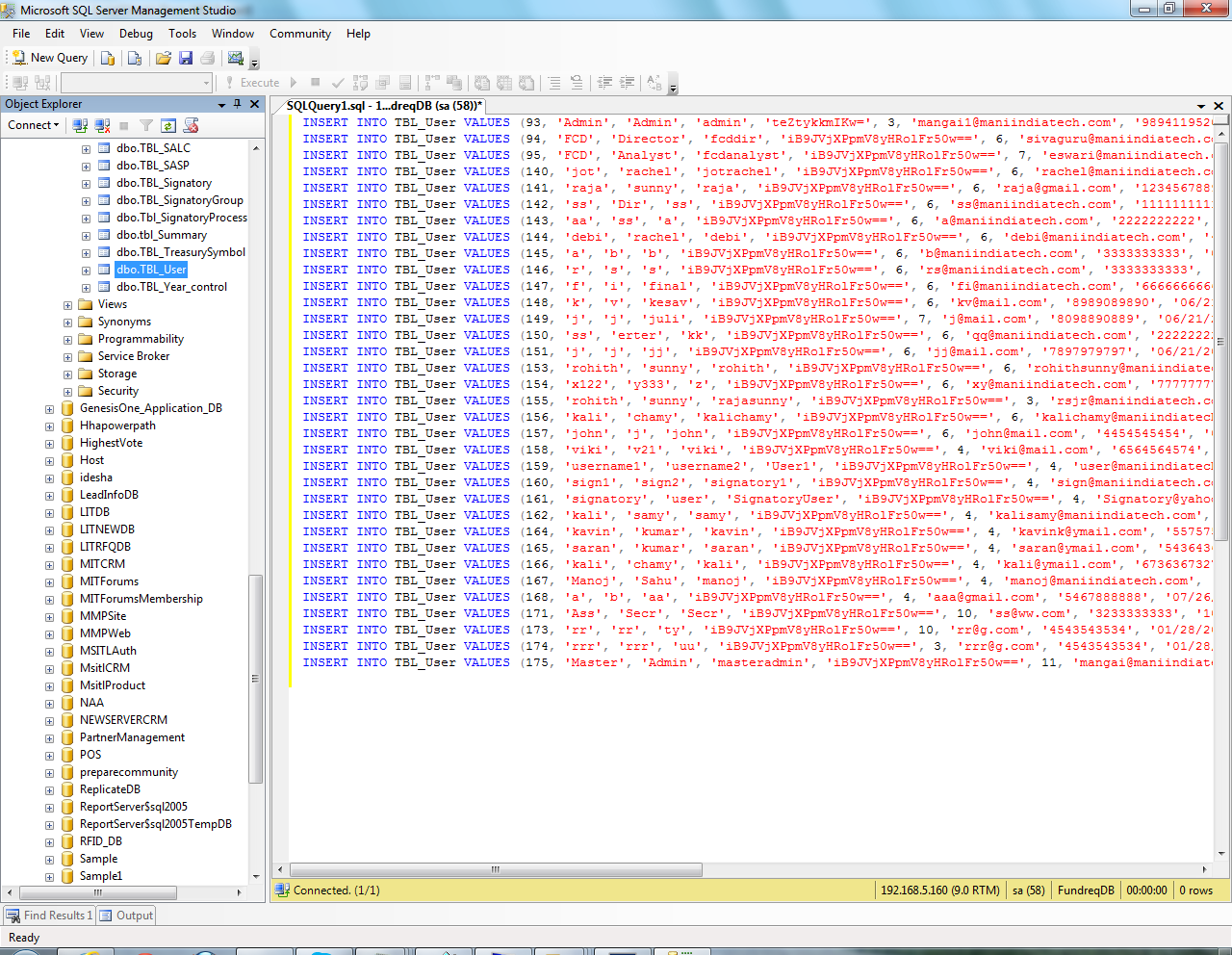Click the Object Explorer horizontal scrollbar thumb
The height and width of the screenshot is (955, 1232).
click(97, 892)
